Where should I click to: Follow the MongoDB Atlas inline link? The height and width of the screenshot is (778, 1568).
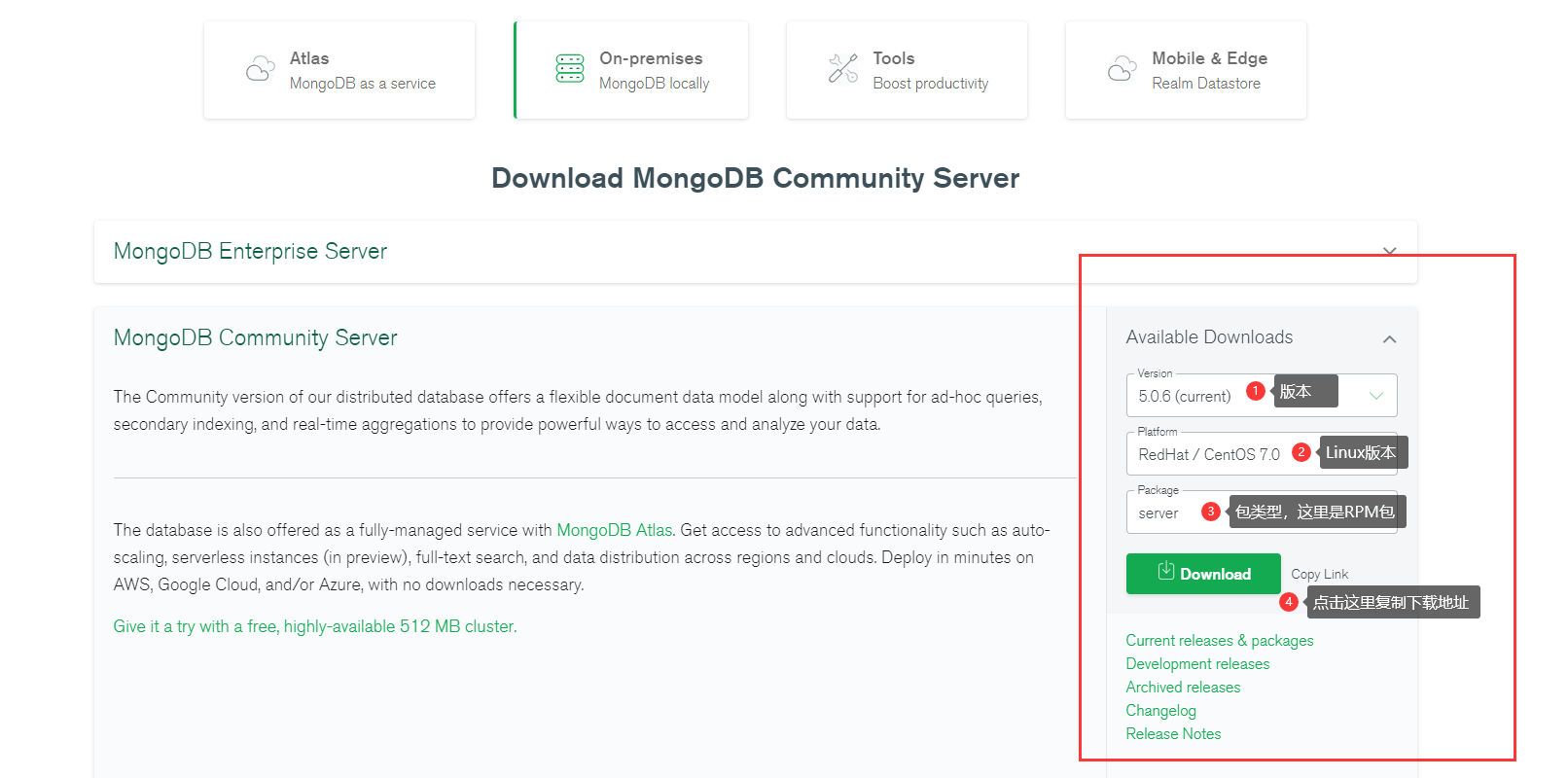(x=615, y=530)
